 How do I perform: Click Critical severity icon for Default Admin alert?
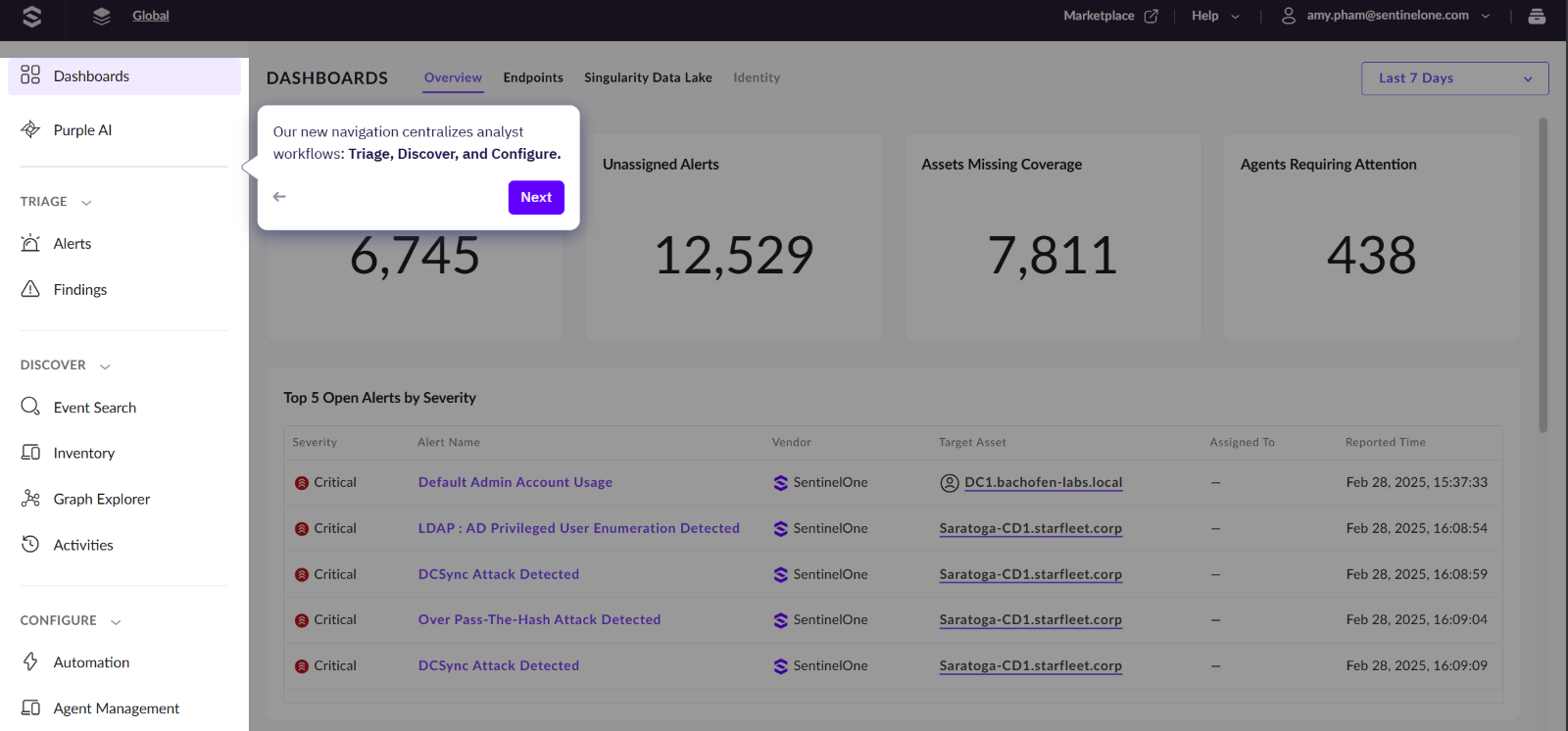tap(302, 483)
